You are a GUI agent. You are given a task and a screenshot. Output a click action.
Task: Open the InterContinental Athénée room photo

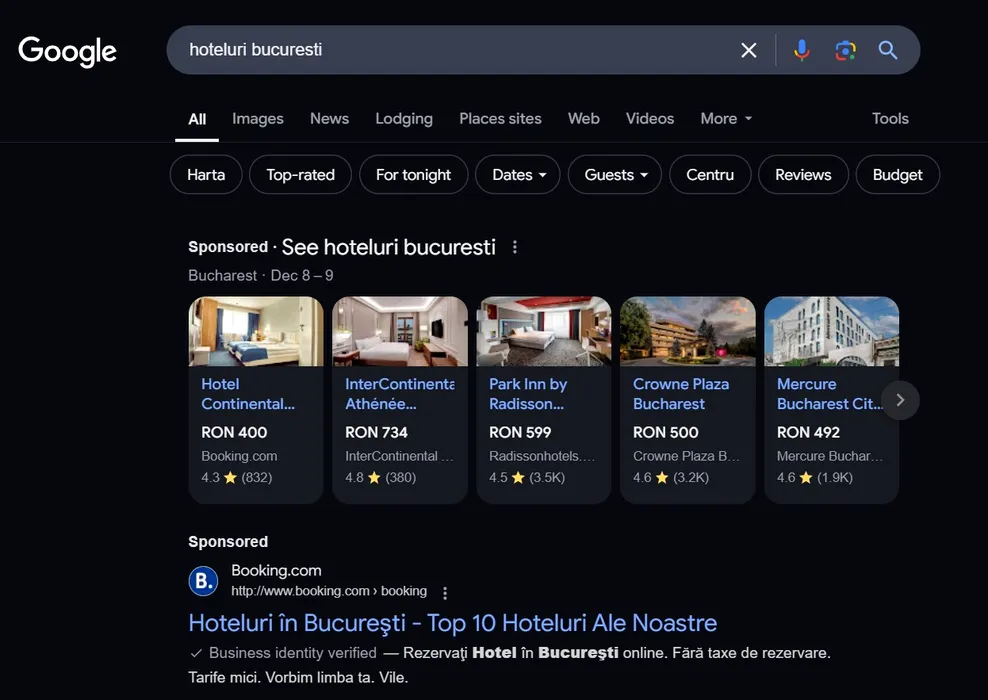pyautogui.click(x=400, y=331)
